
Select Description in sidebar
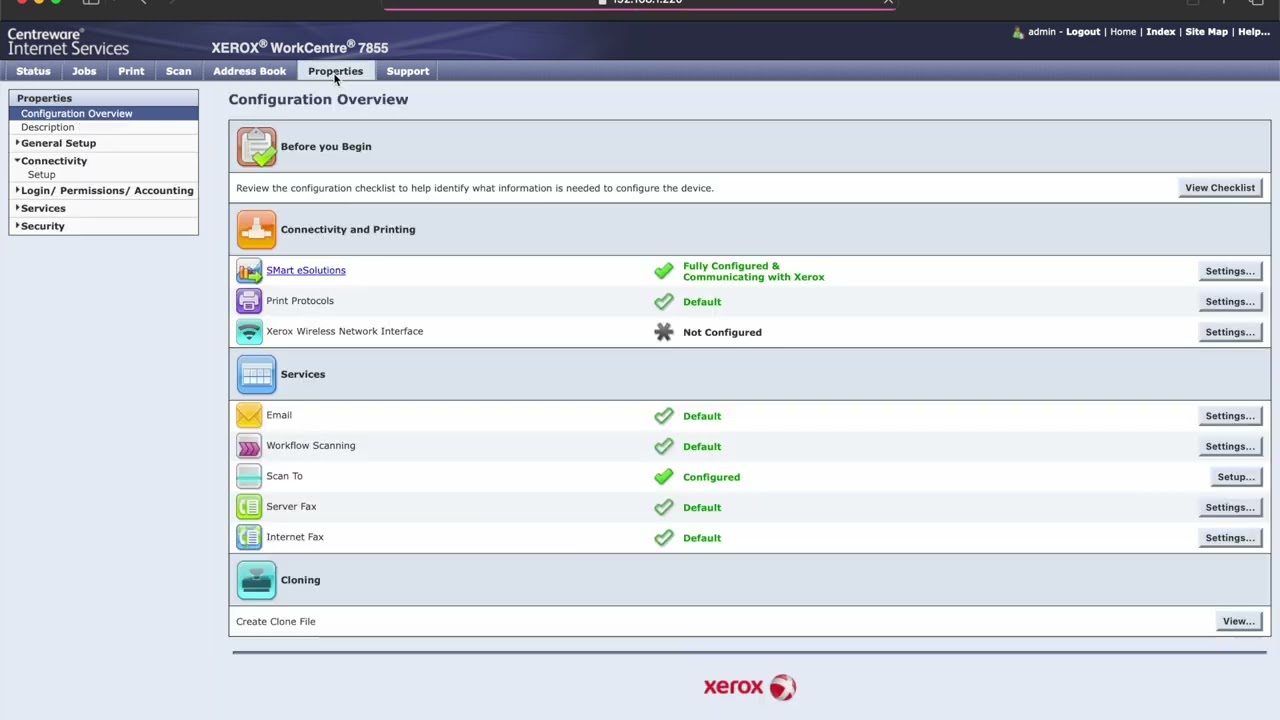click(47, 128)
